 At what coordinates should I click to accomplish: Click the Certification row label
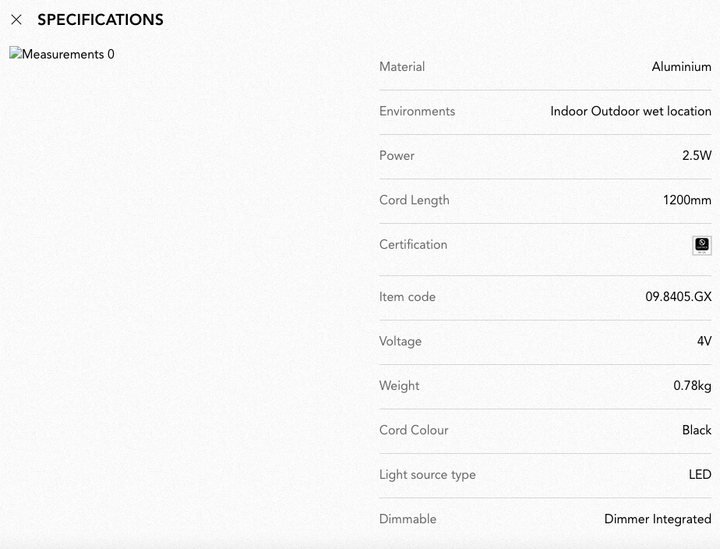(413, 245)
